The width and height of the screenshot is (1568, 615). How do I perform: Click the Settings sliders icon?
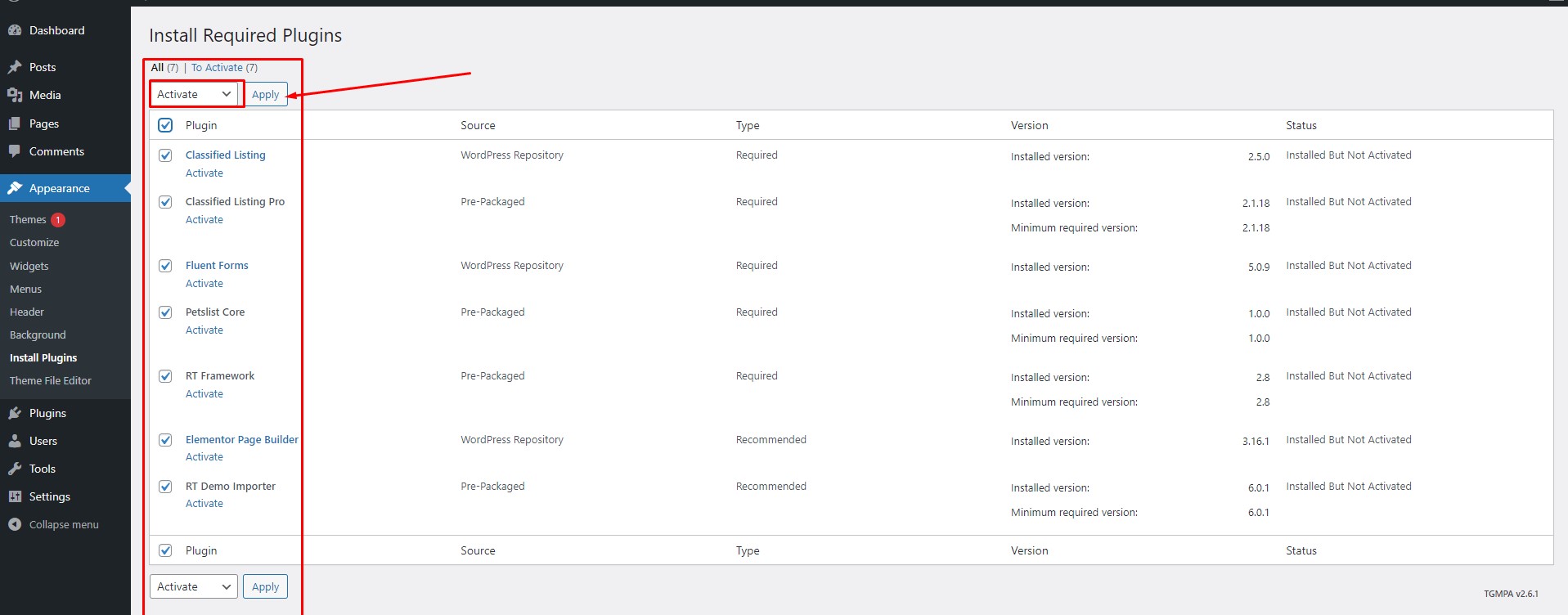(15, 496)
